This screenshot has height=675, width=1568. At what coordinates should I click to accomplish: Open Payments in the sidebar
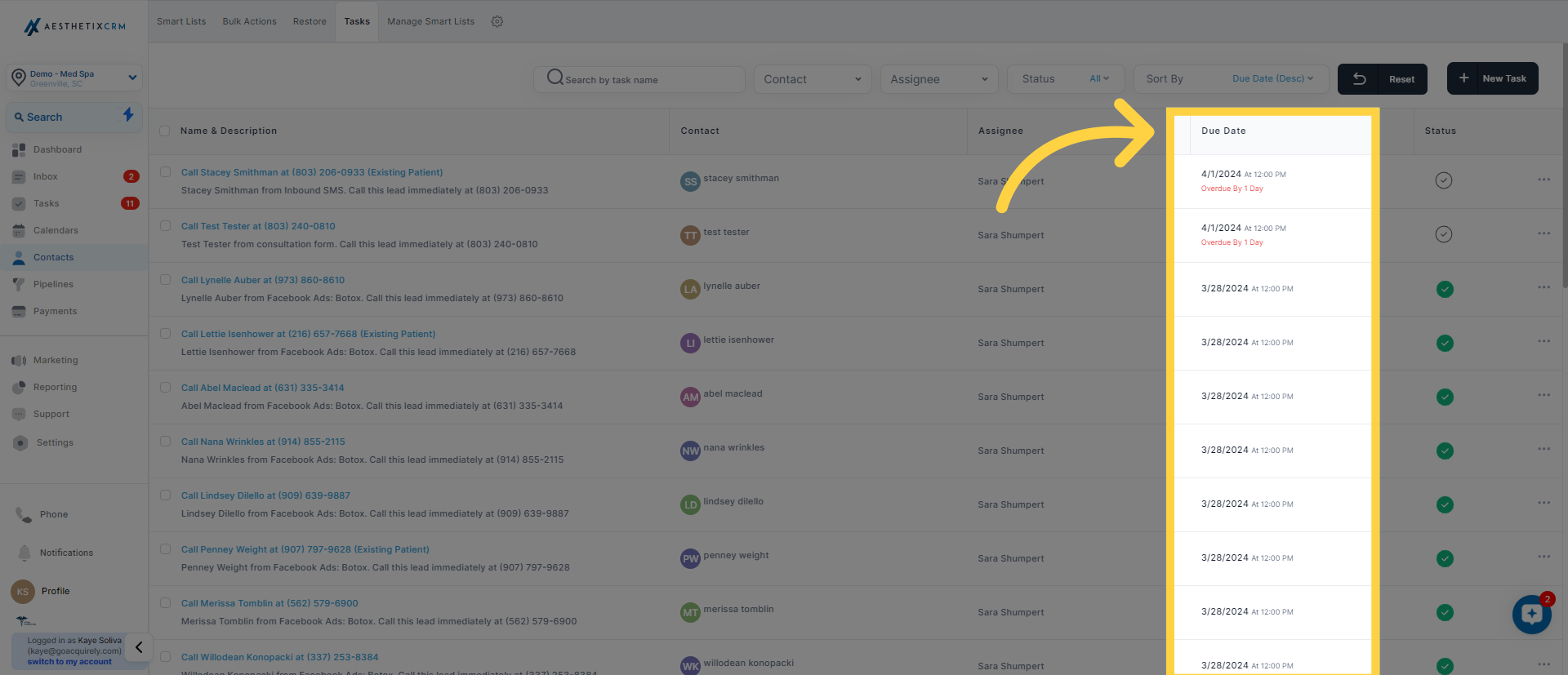55,311
